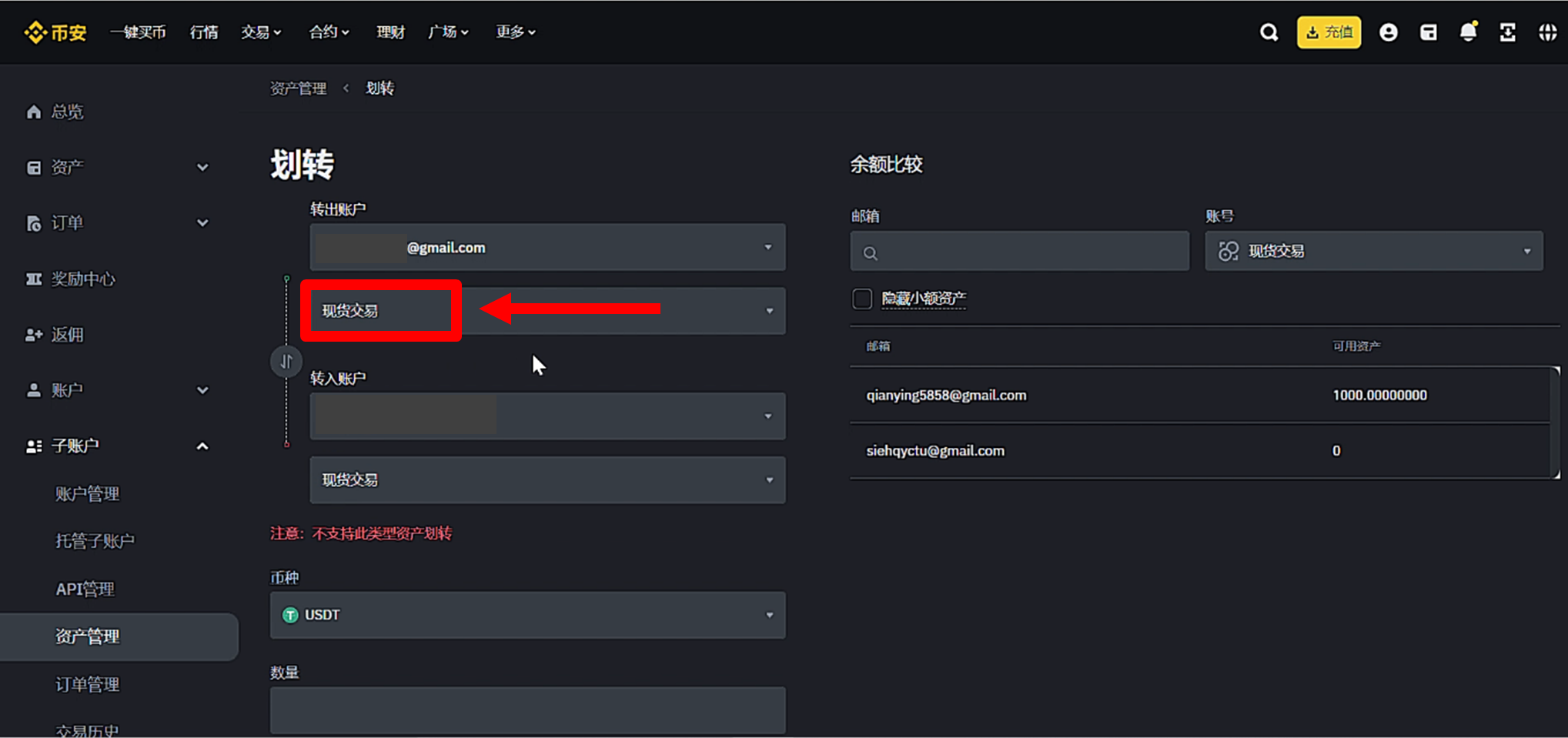The height and width of the screenshot is (738, 1568).
Task: Click the search magnifier icon in header
Action: [1269, 32]
